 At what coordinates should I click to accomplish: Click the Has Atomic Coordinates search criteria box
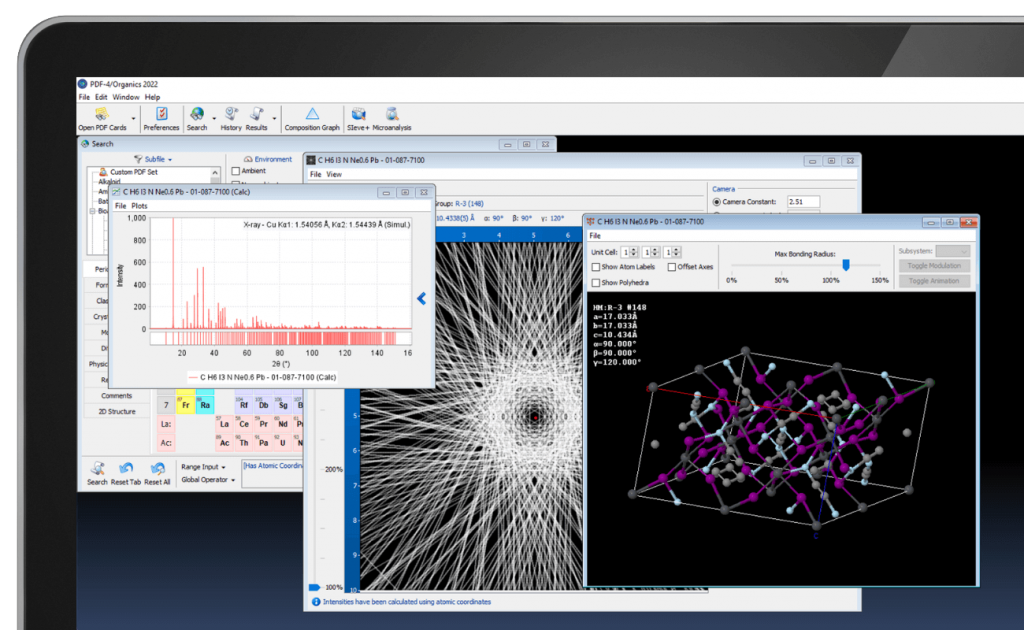coord(273,474)
